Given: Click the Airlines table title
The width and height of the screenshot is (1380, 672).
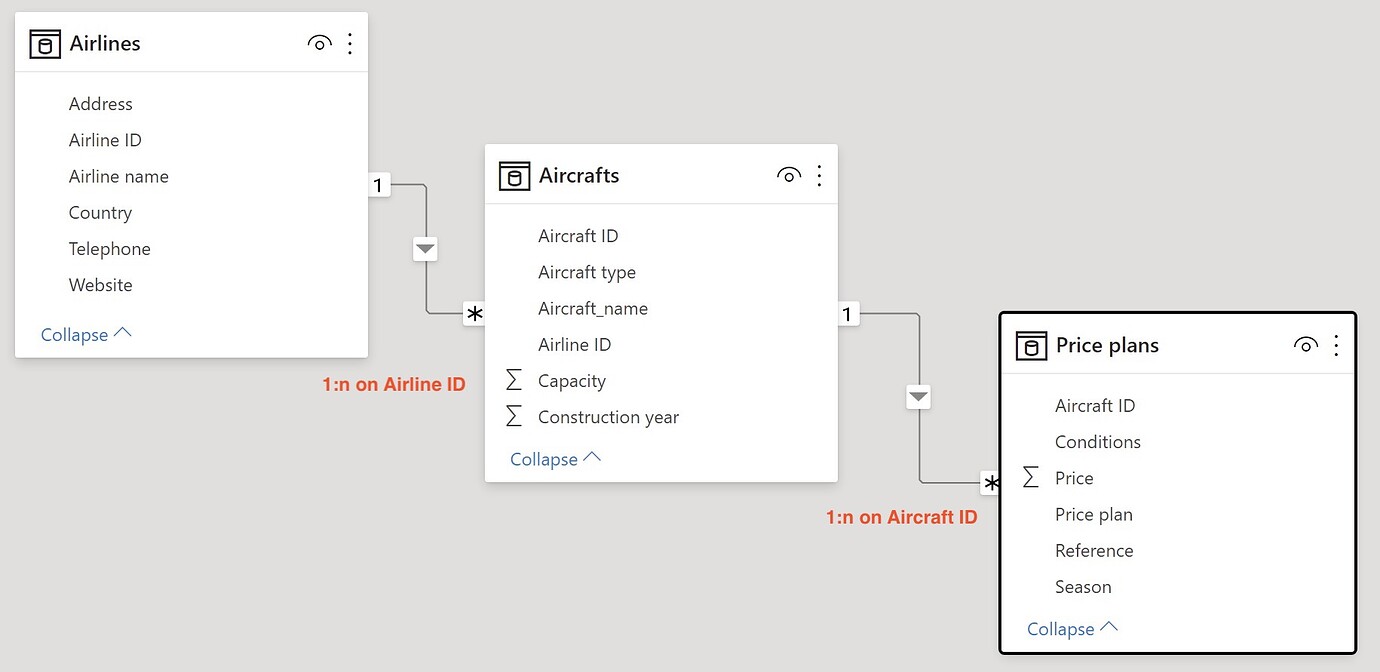Looking at the screenshot, I should [105, 43].
